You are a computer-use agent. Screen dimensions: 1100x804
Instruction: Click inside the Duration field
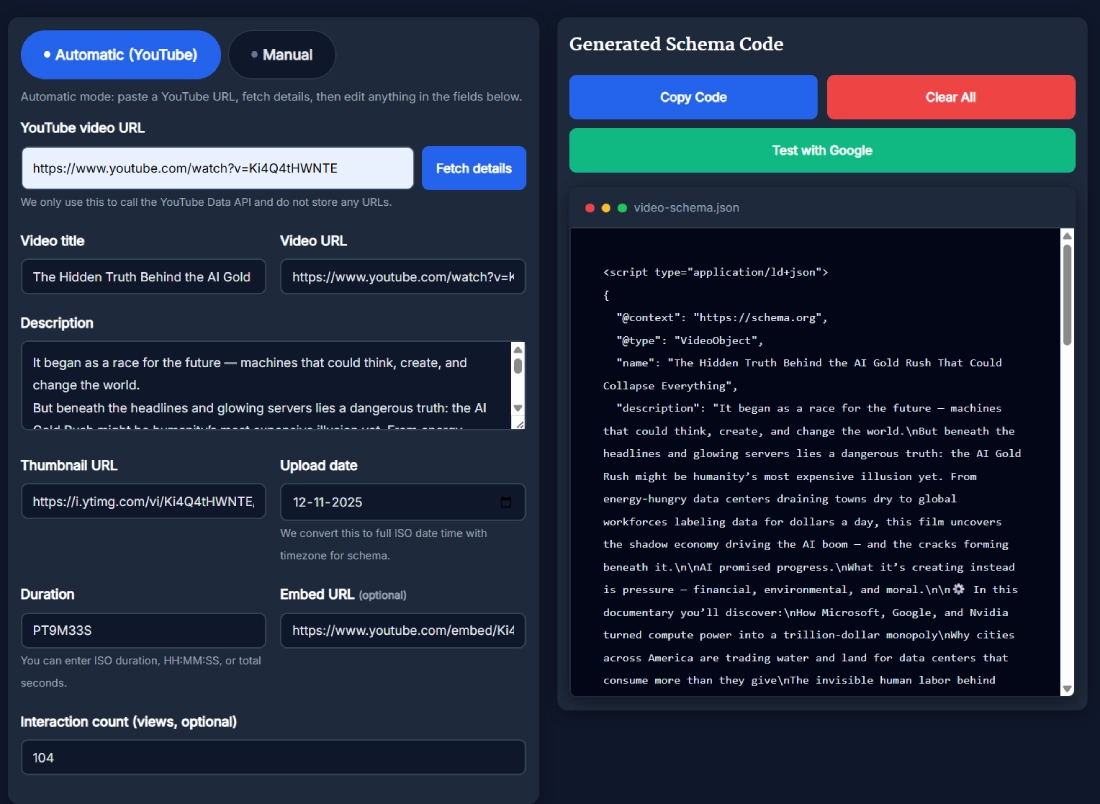coord(143,631)
